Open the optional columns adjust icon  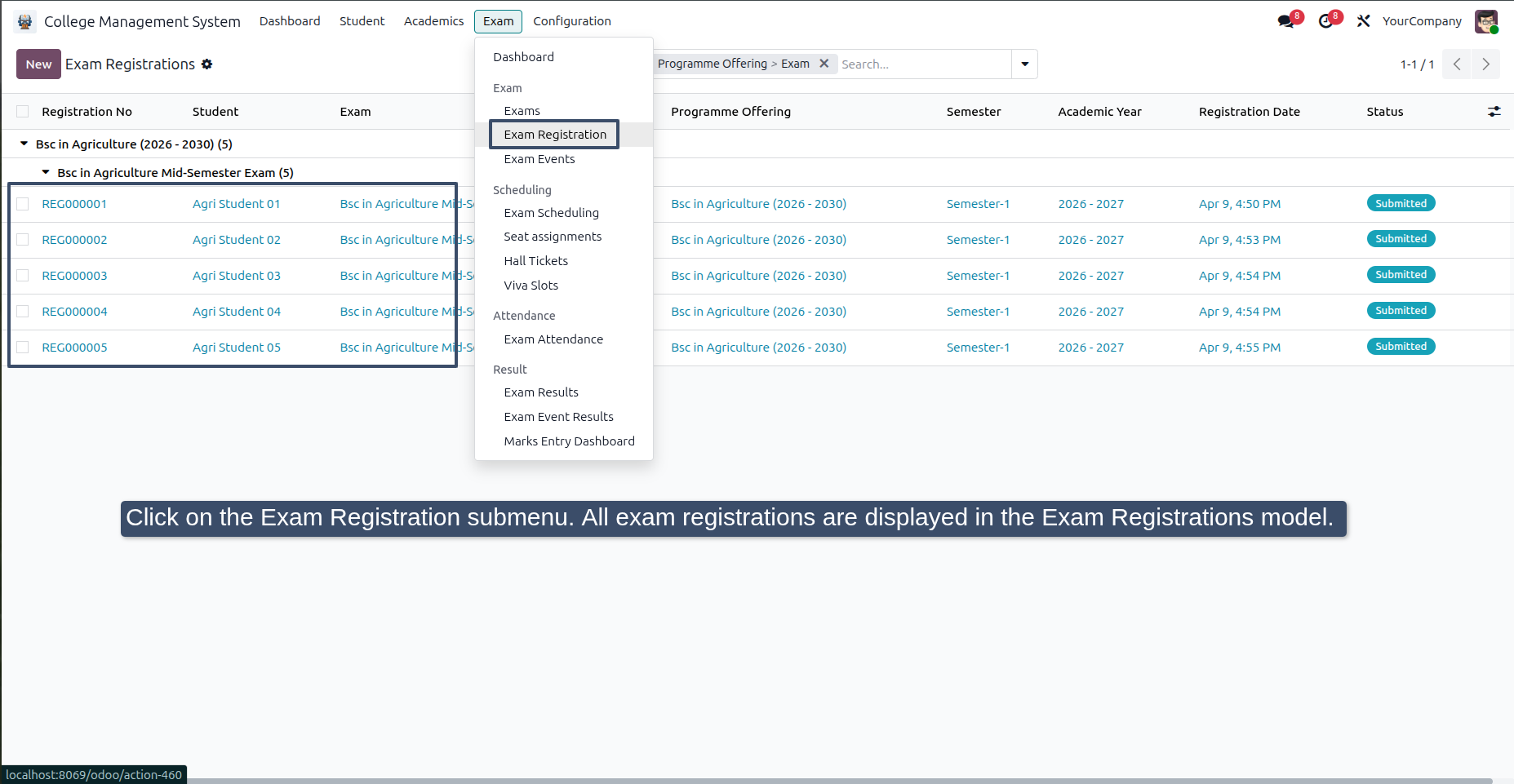coord(1494,112)
